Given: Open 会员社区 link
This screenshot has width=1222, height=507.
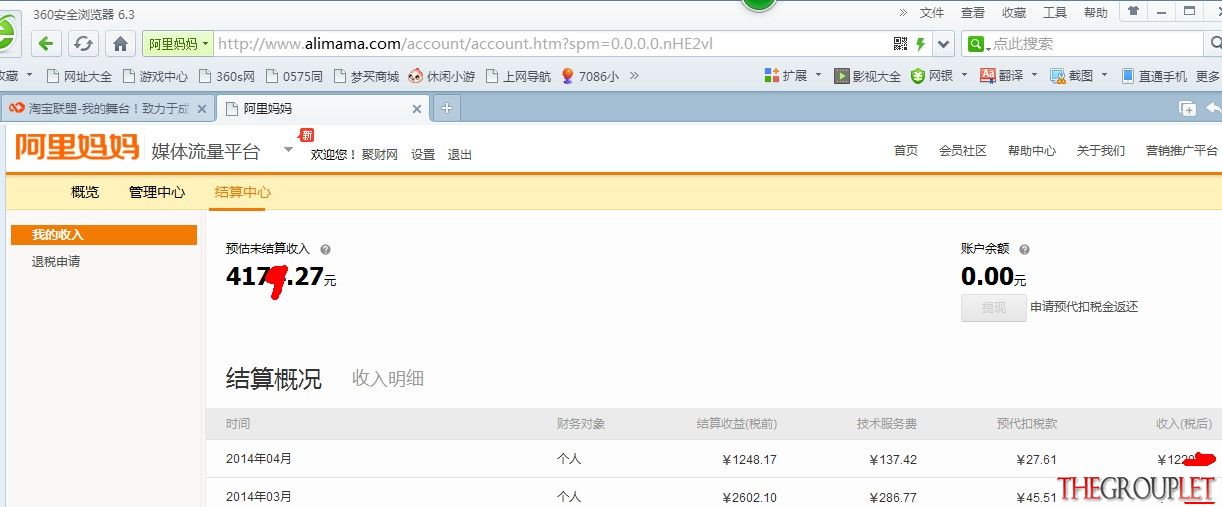Looking at the screenshot, I should (963, 151).
